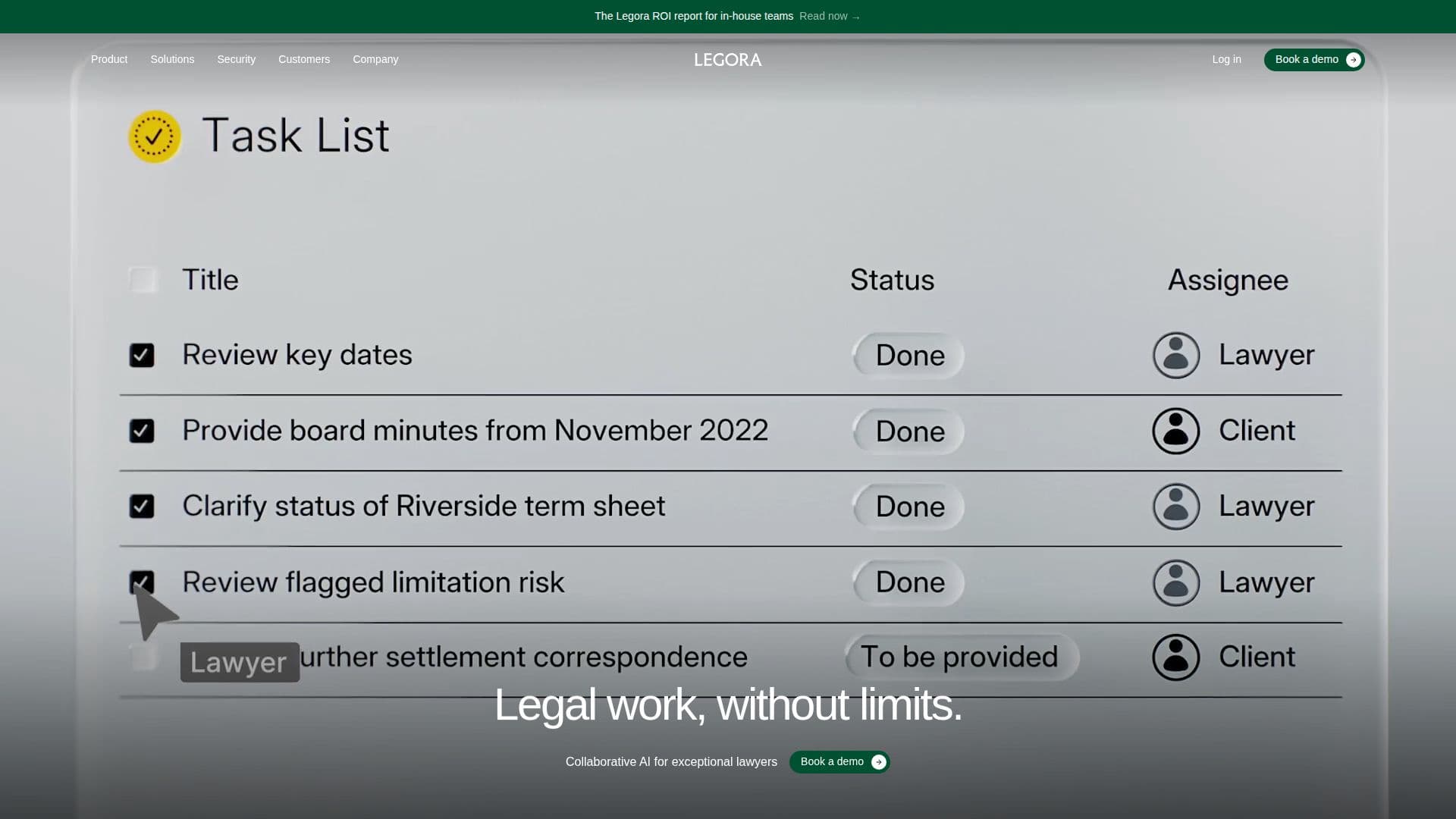
Task: Click the Lawyer avatar in Riverside term sheet row
Action: point(1176,507)
